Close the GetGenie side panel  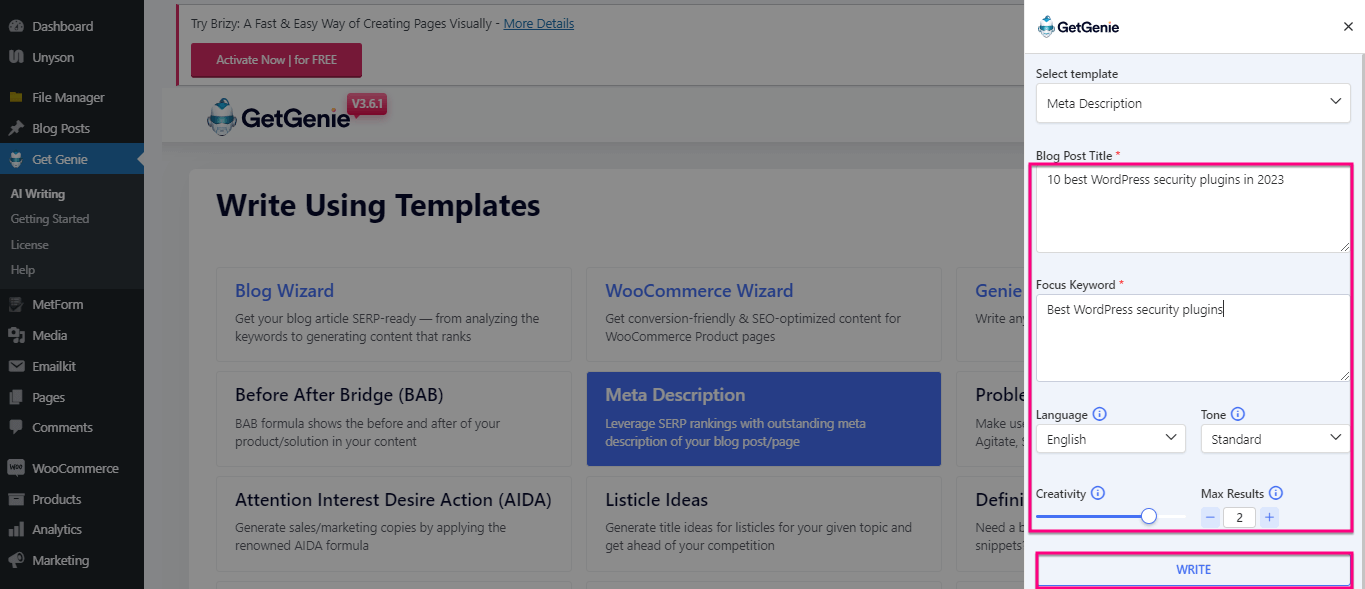coord(1347,27)
